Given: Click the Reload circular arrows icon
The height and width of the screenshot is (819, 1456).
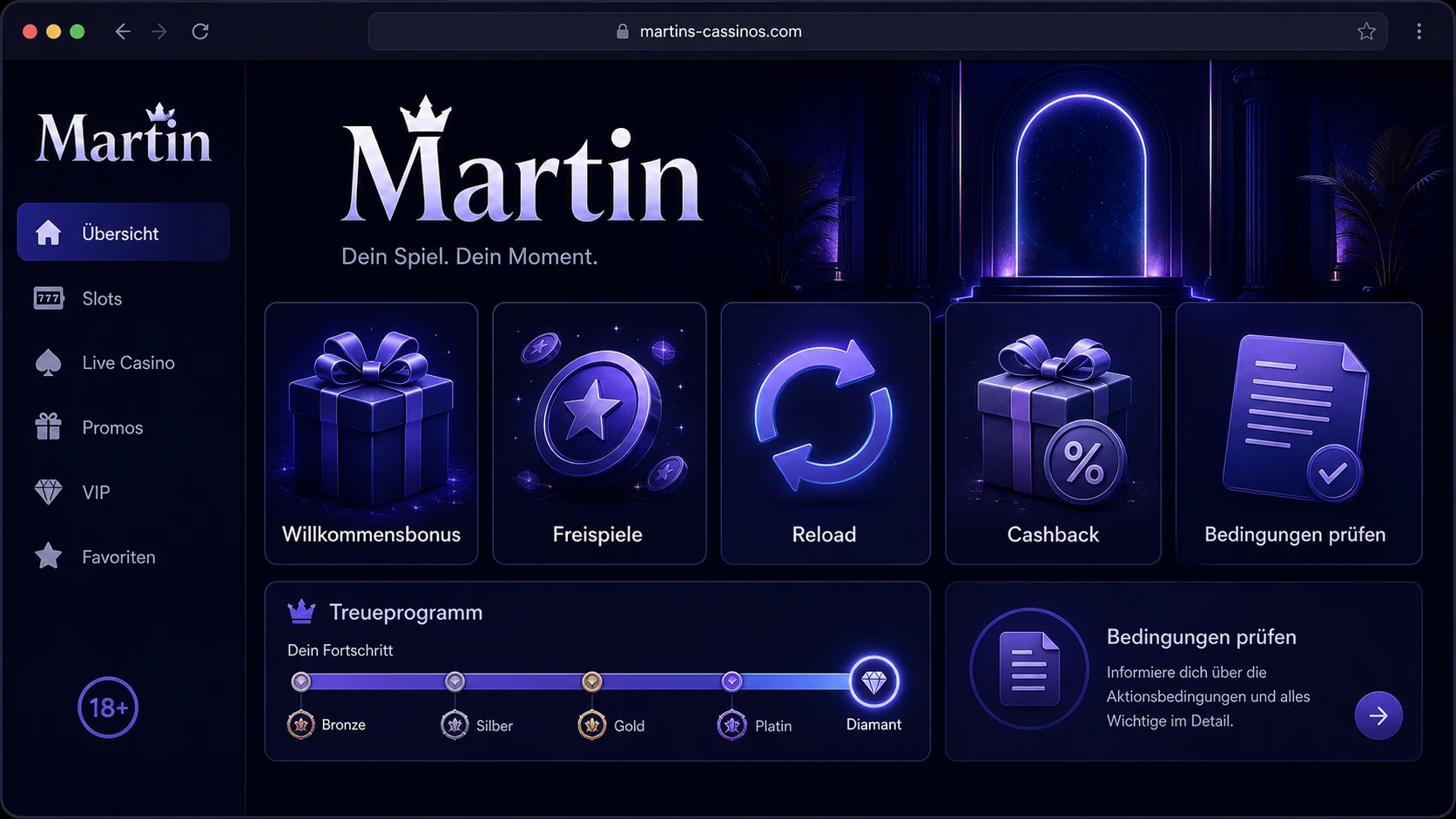Looking at the screenshot, I should (x=824, y=413).
